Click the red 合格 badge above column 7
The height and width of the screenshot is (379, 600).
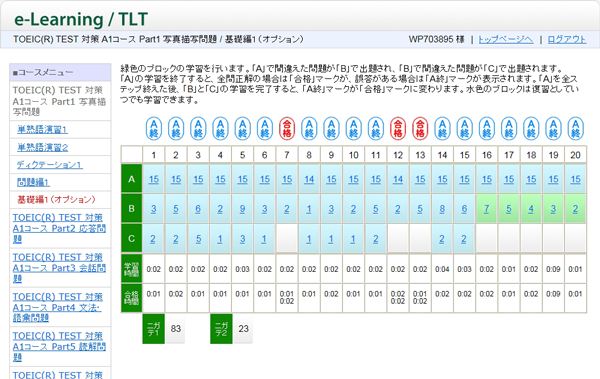click(287, 129)
